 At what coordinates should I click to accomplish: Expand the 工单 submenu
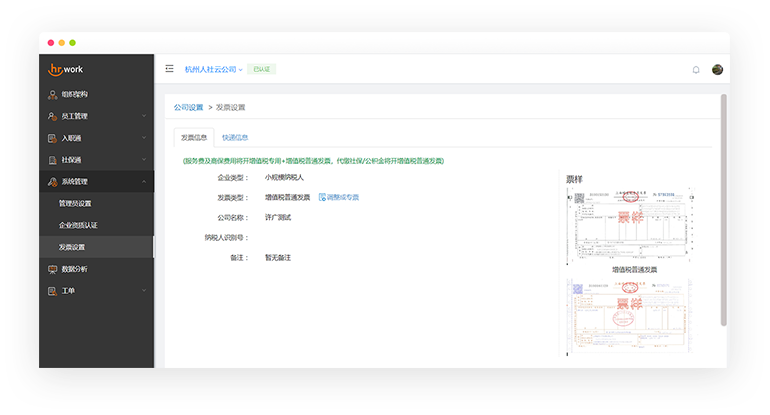144,291
